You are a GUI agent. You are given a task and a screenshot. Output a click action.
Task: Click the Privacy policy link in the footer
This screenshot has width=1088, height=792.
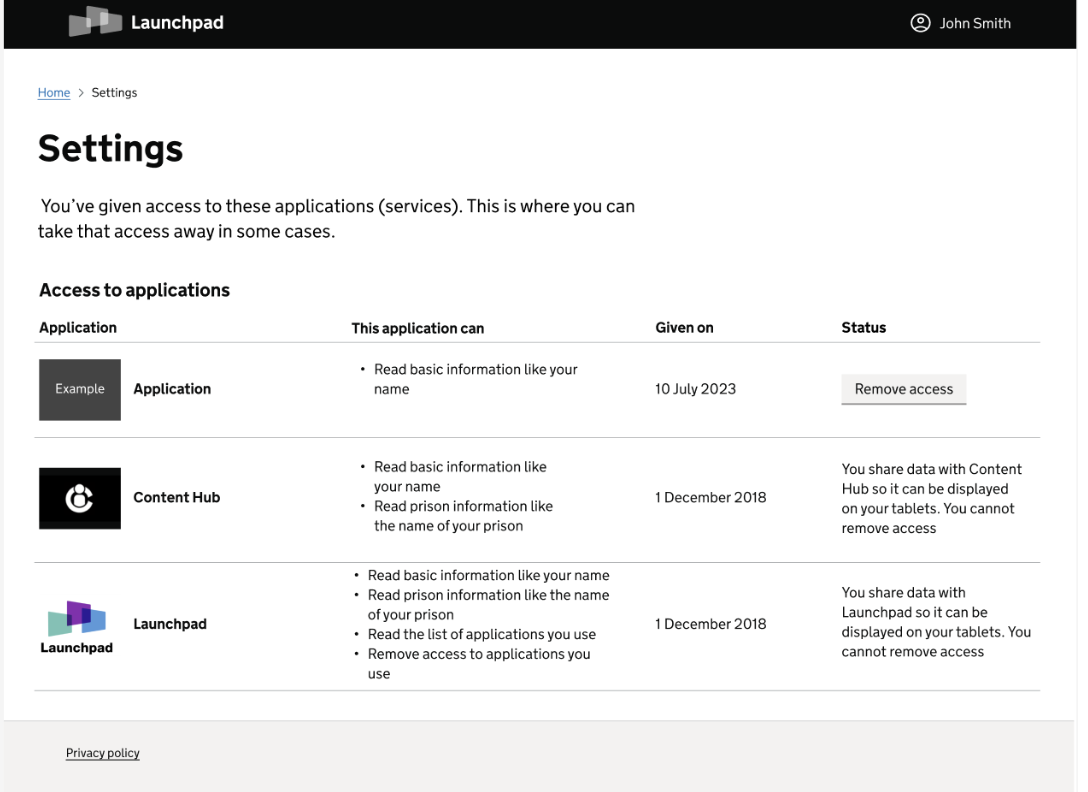point(102,753)
